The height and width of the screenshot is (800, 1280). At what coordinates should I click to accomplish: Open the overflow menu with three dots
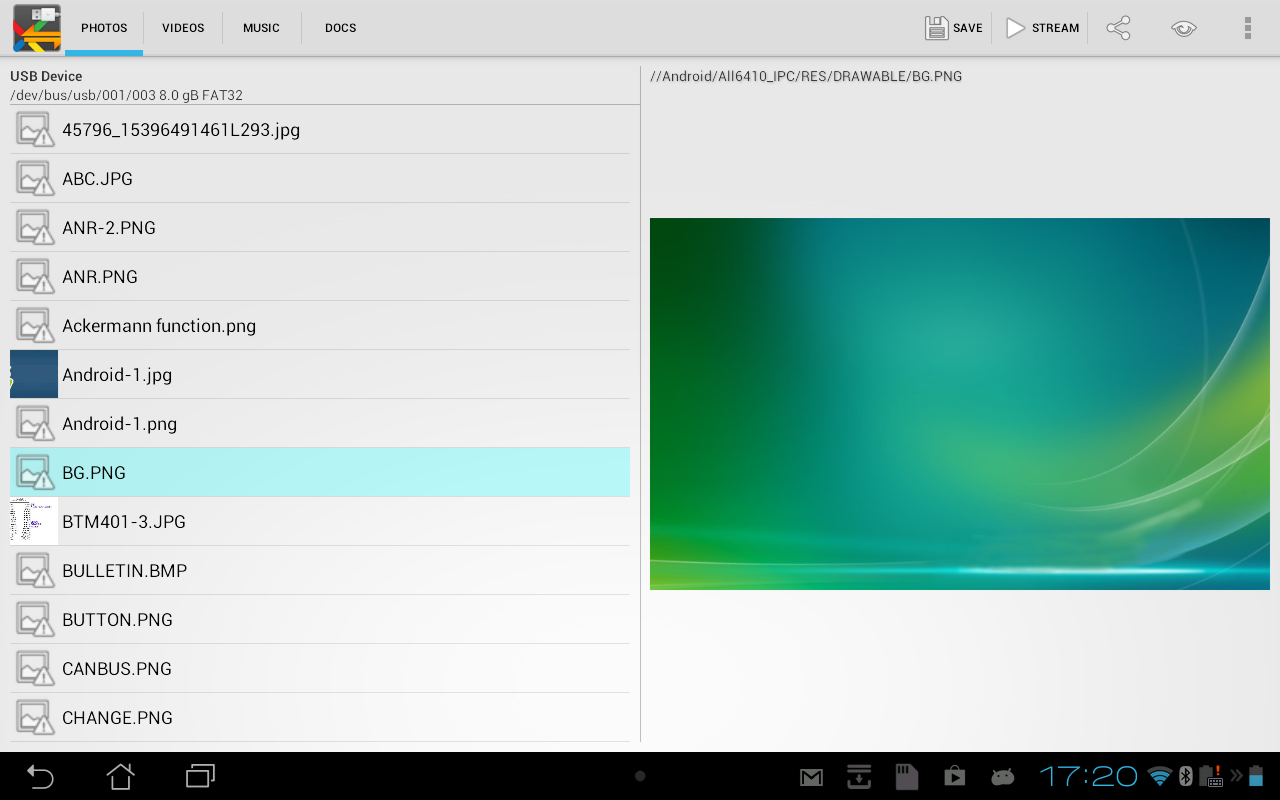[x=1248, y=28]
